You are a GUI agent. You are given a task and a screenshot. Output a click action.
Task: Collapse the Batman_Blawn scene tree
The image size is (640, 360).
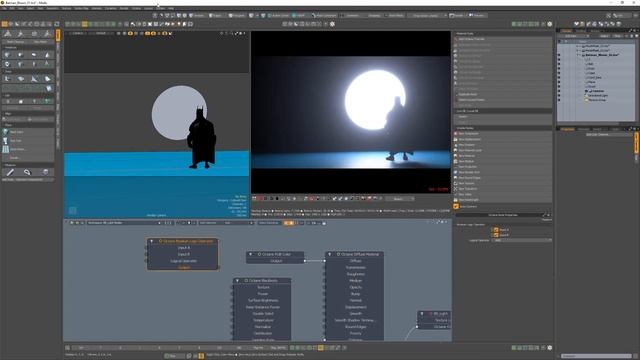(578, 55)
